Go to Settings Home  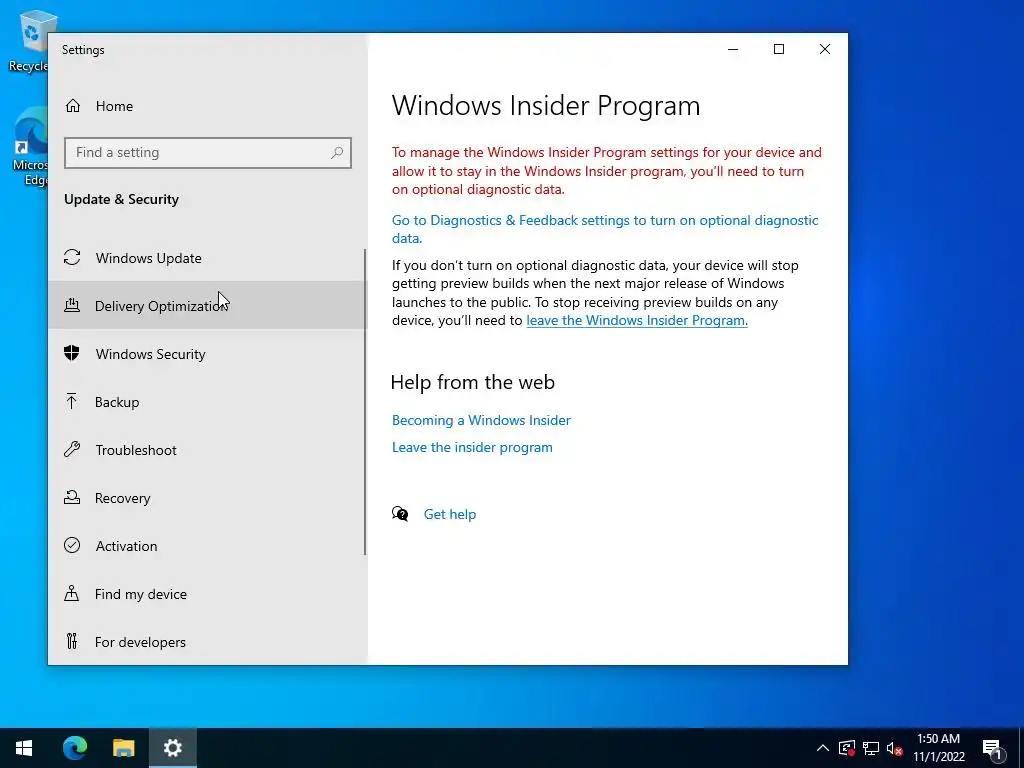pyautogui.click(x=206, y=106)
